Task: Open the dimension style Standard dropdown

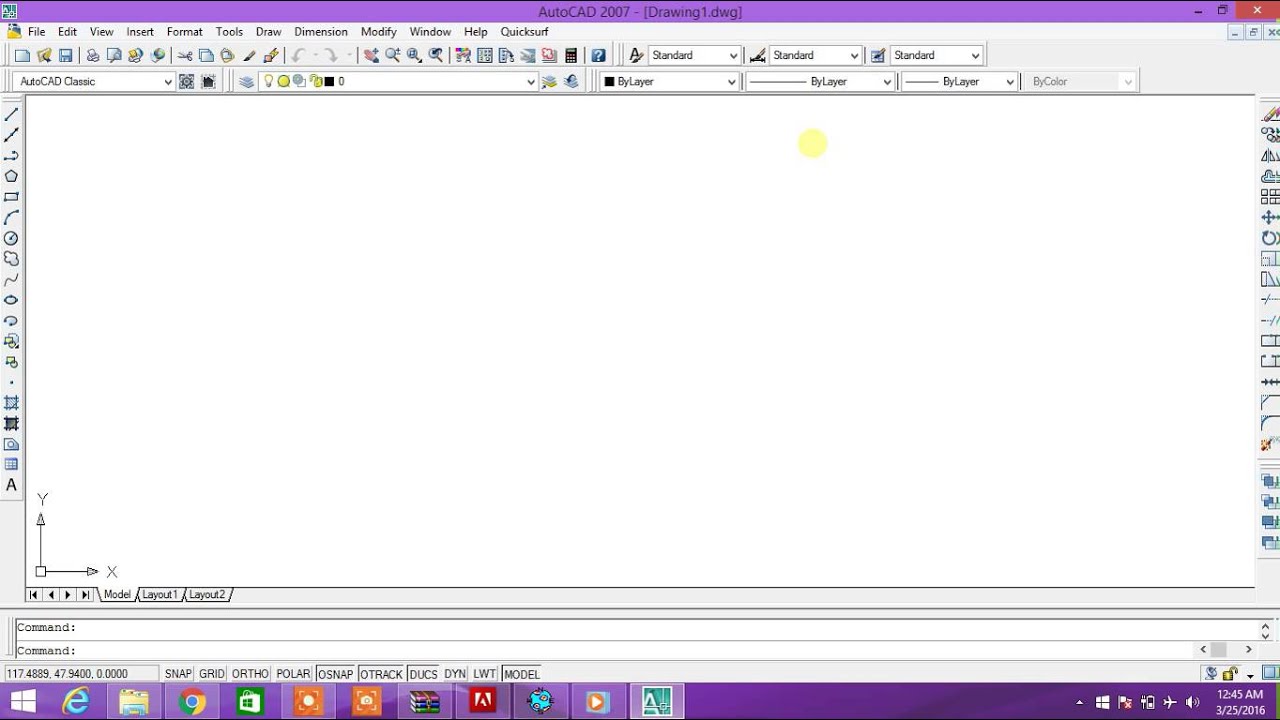Action: tap(854, 56)
